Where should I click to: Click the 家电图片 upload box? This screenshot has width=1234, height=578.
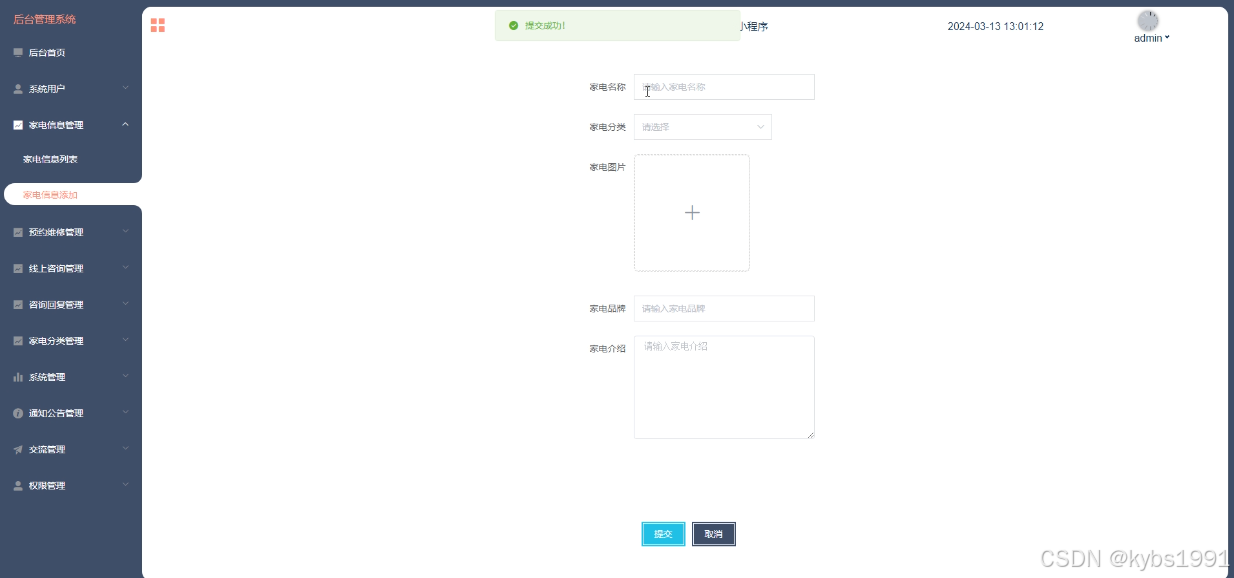692,213
